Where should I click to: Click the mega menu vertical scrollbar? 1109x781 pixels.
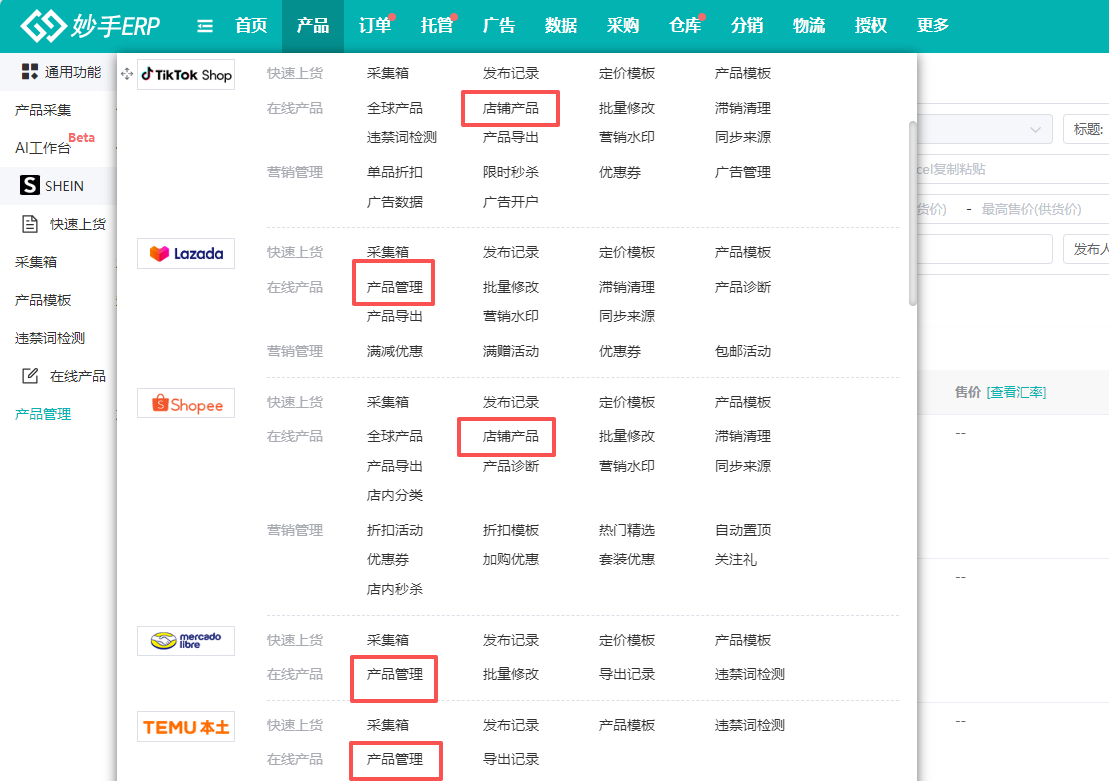912,214
